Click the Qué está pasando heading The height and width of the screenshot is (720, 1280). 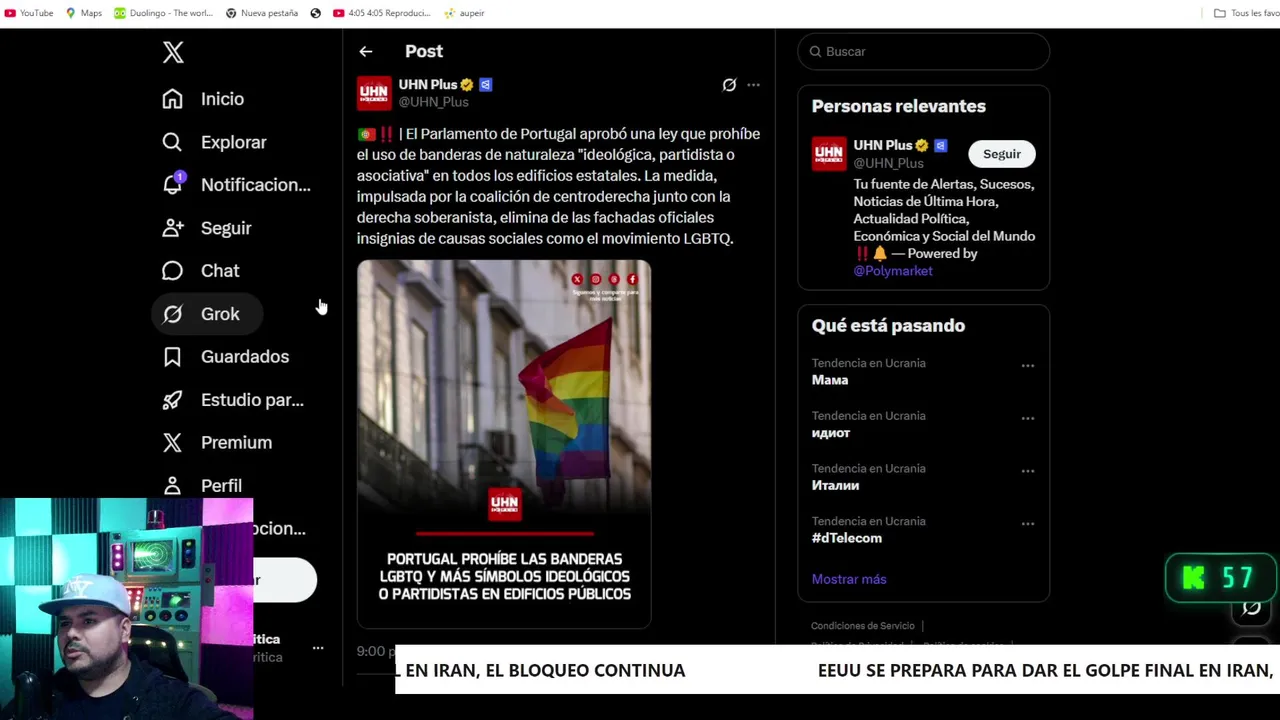pos(888,326)
